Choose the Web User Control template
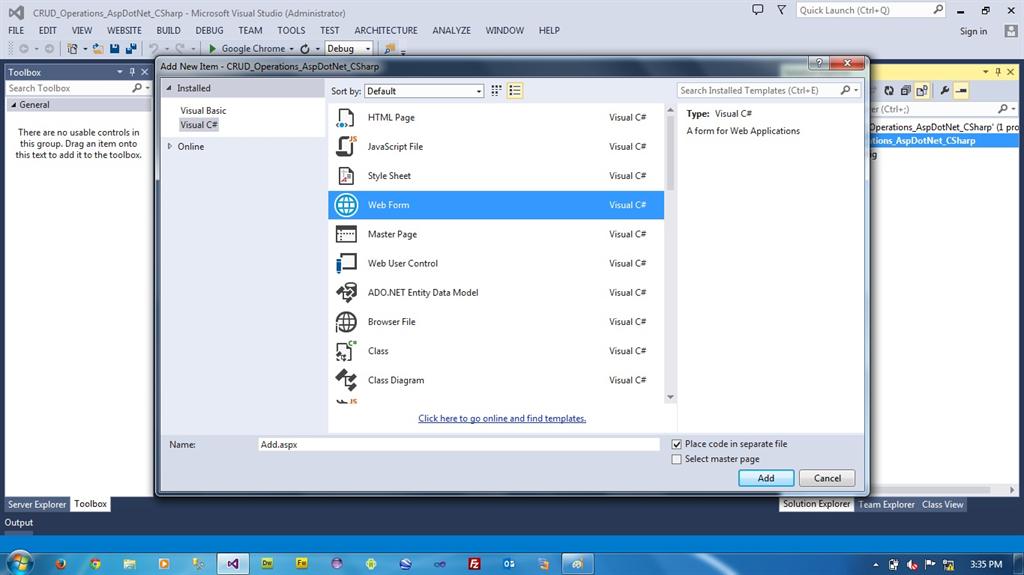1024x575 pixels. (496, 263)
